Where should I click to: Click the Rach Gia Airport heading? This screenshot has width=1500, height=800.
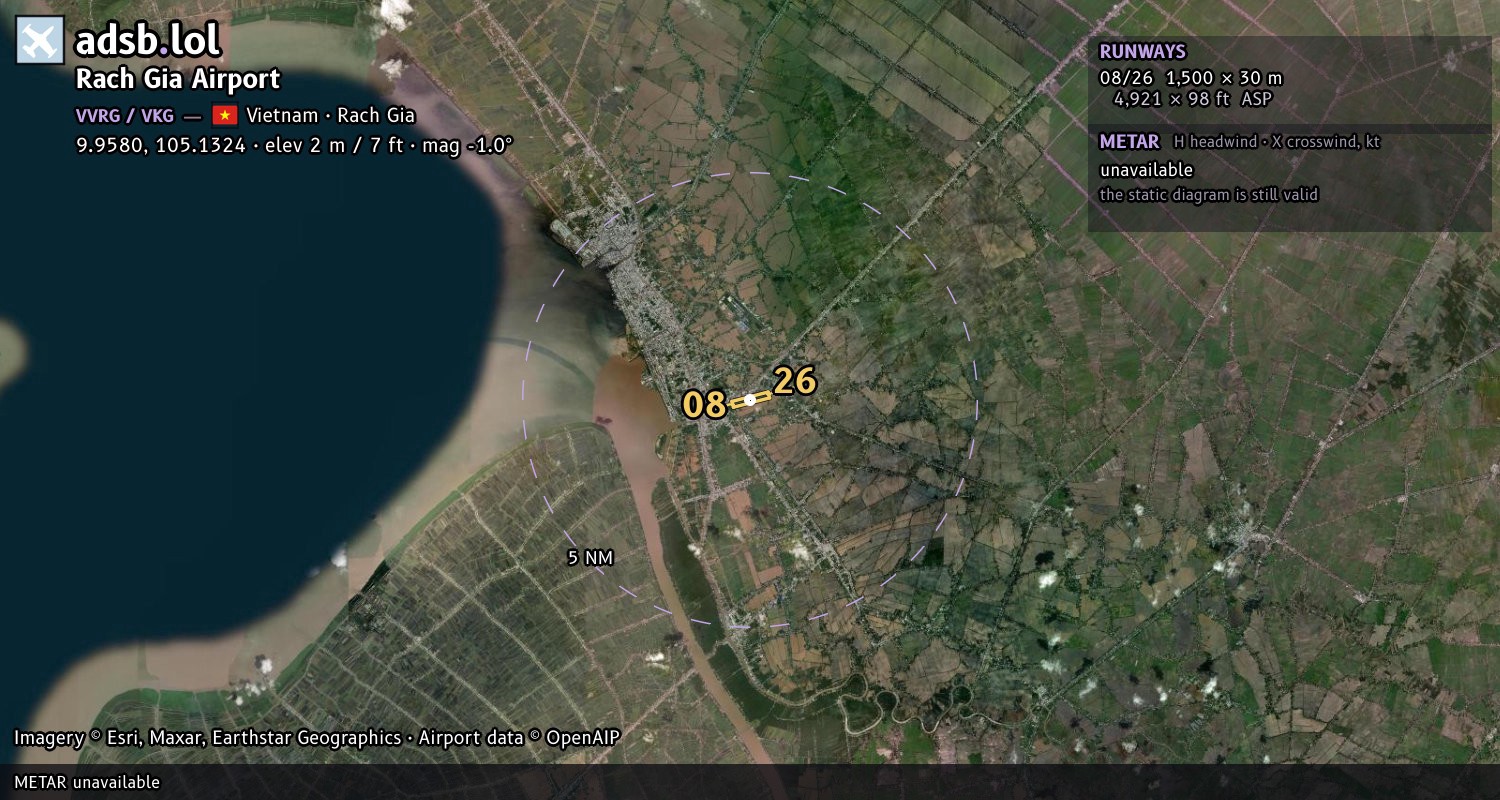pos(178,80)
